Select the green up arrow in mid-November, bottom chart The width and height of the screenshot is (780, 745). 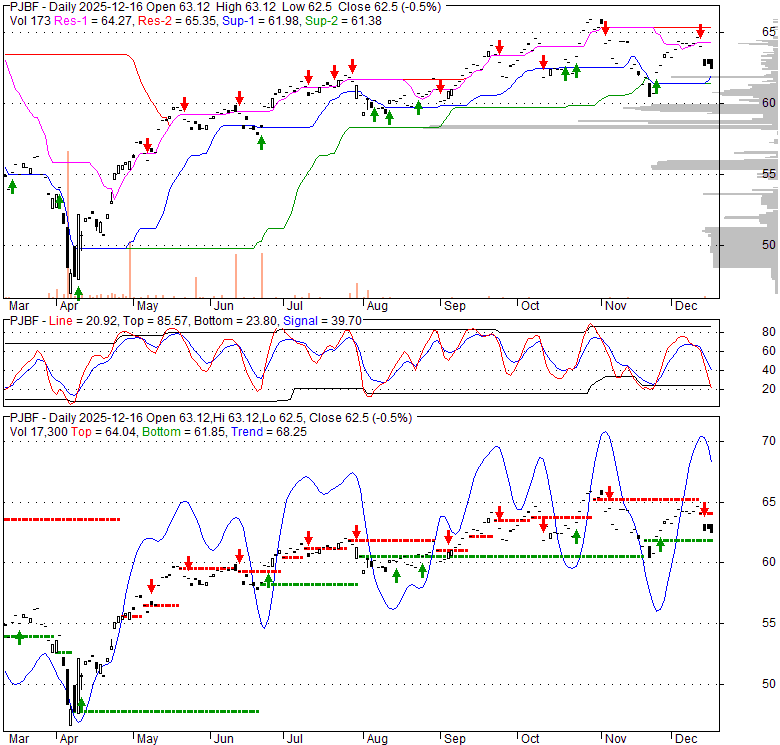[660, 545]
